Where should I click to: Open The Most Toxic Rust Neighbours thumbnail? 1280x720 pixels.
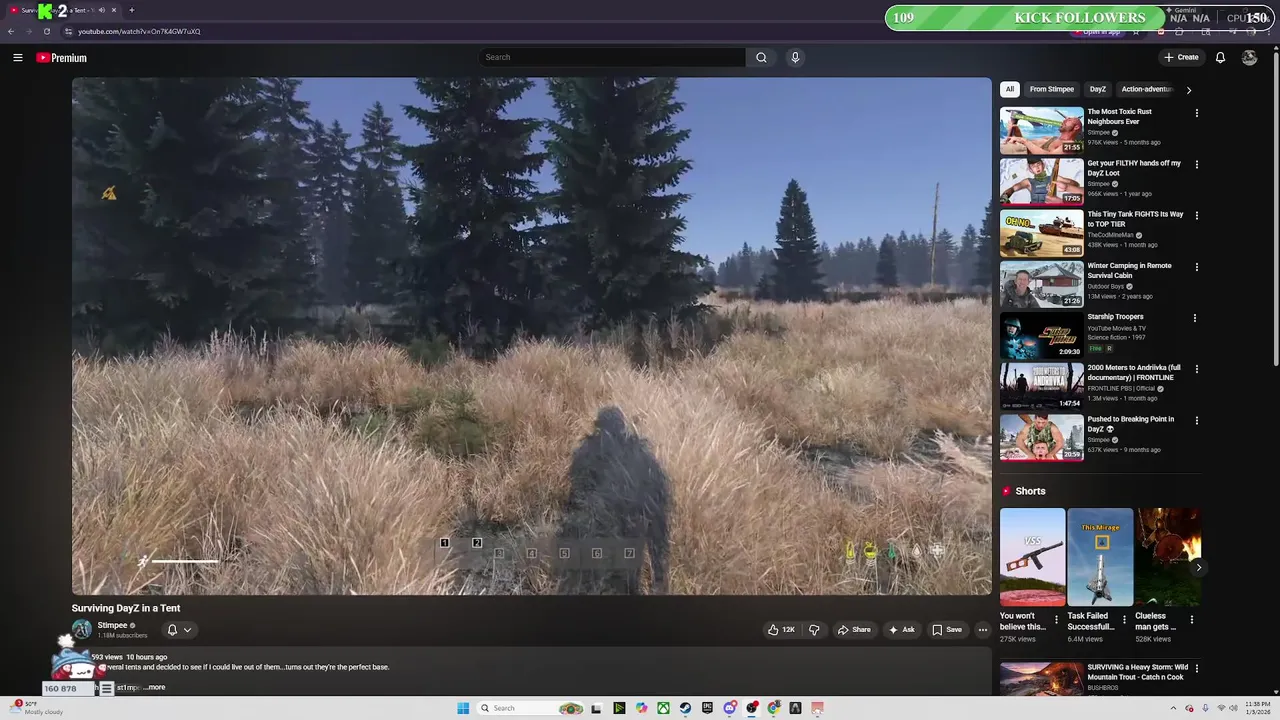[1042, 130]
